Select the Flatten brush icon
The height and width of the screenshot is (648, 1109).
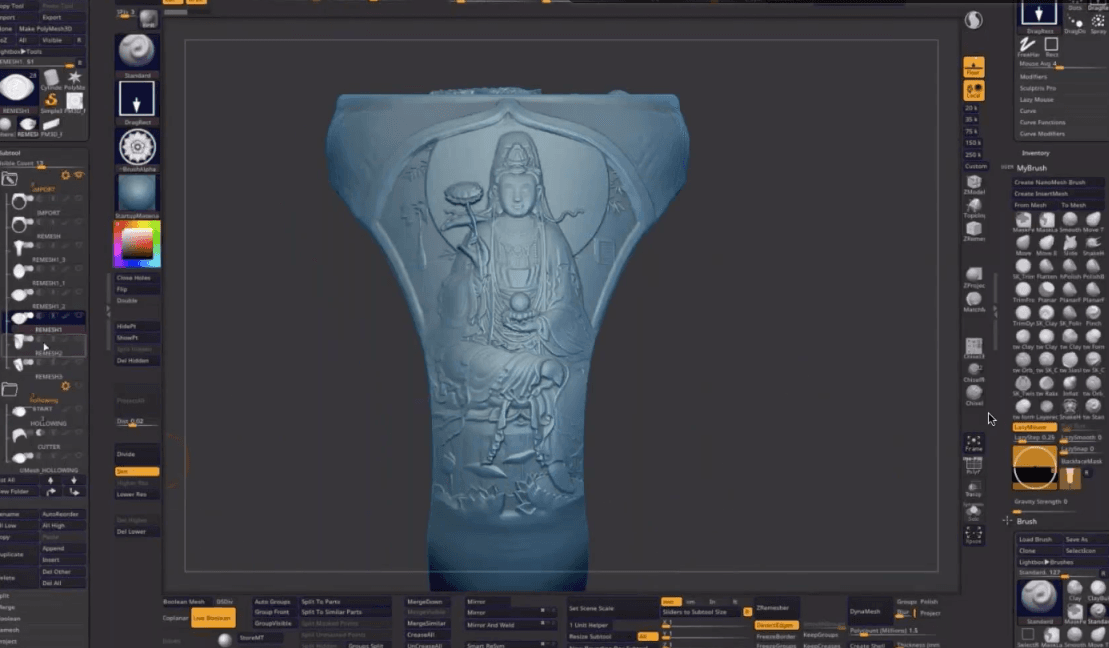[x=1046, y=267]
